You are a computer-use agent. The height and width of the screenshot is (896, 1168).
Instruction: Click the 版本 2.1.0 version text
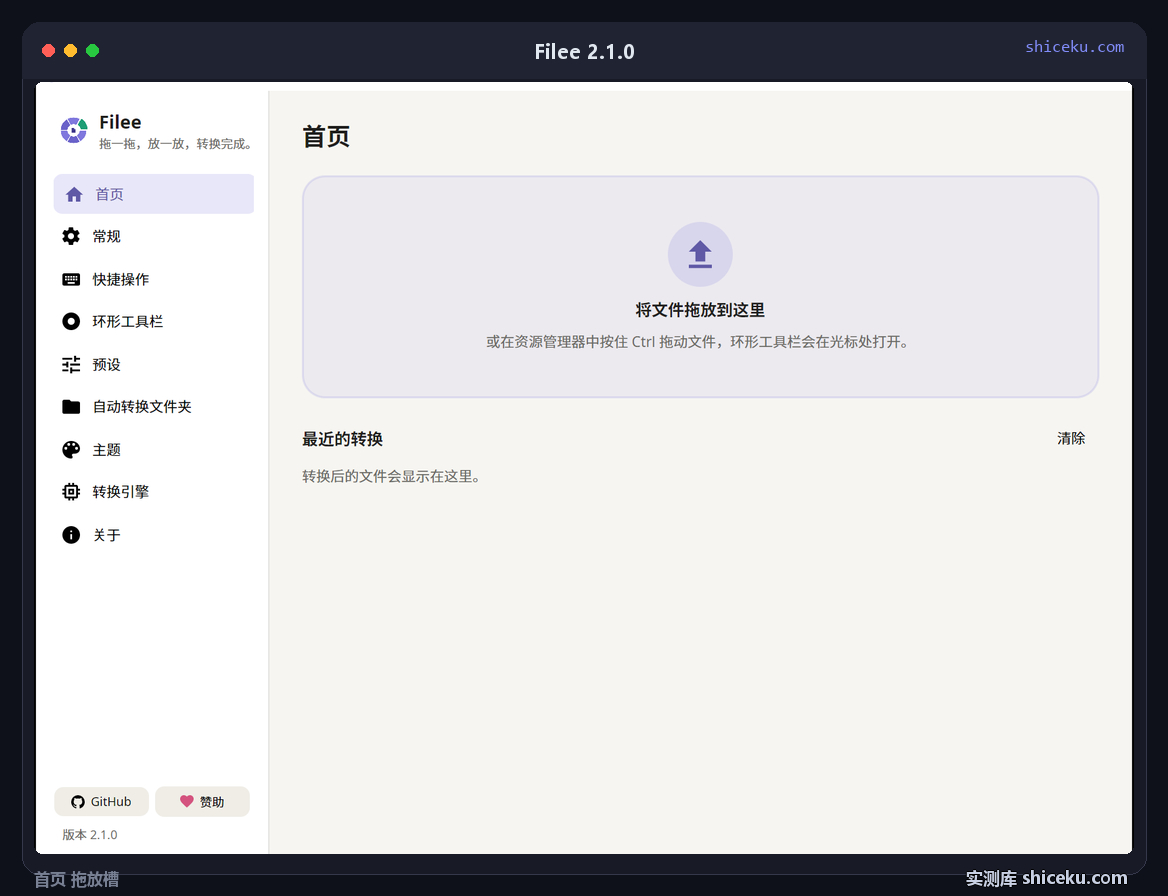pyautogui.click(x=89, y=834)
